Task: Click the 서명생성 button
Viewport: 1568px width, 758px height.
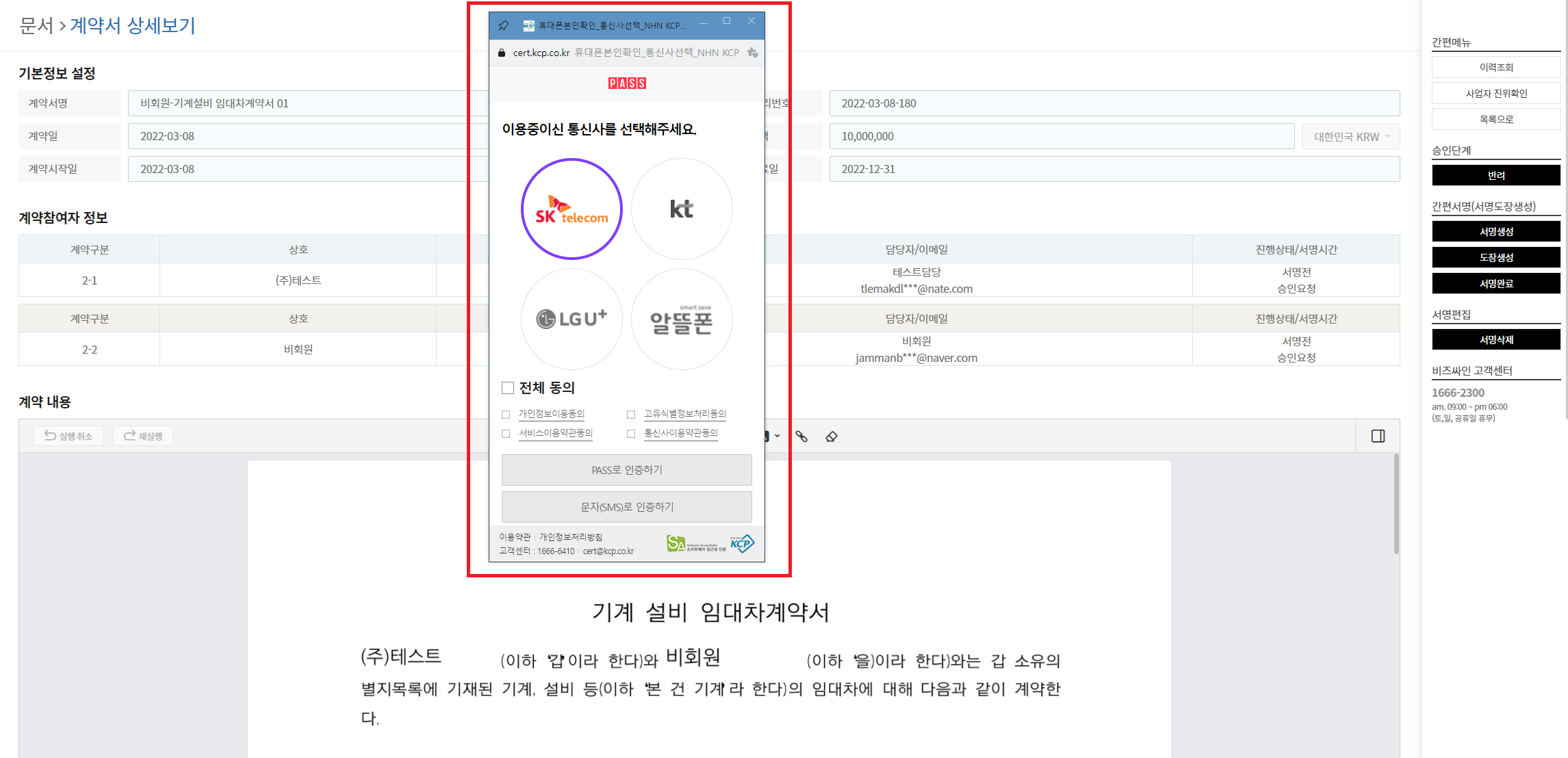Action: (1496, 231)
